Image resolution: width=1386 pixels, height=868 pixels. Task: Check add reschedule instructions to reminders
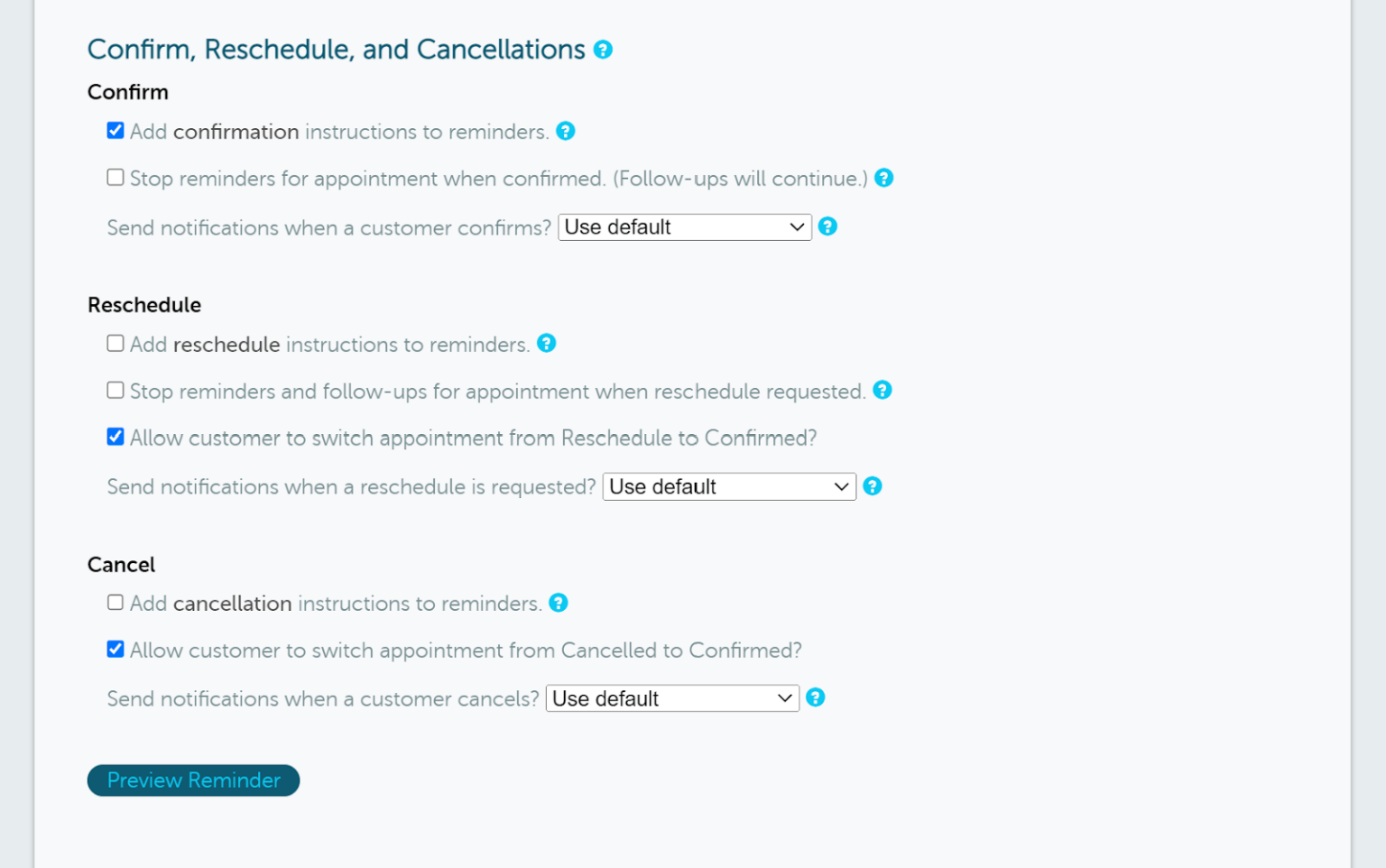[x=115, y=343]
